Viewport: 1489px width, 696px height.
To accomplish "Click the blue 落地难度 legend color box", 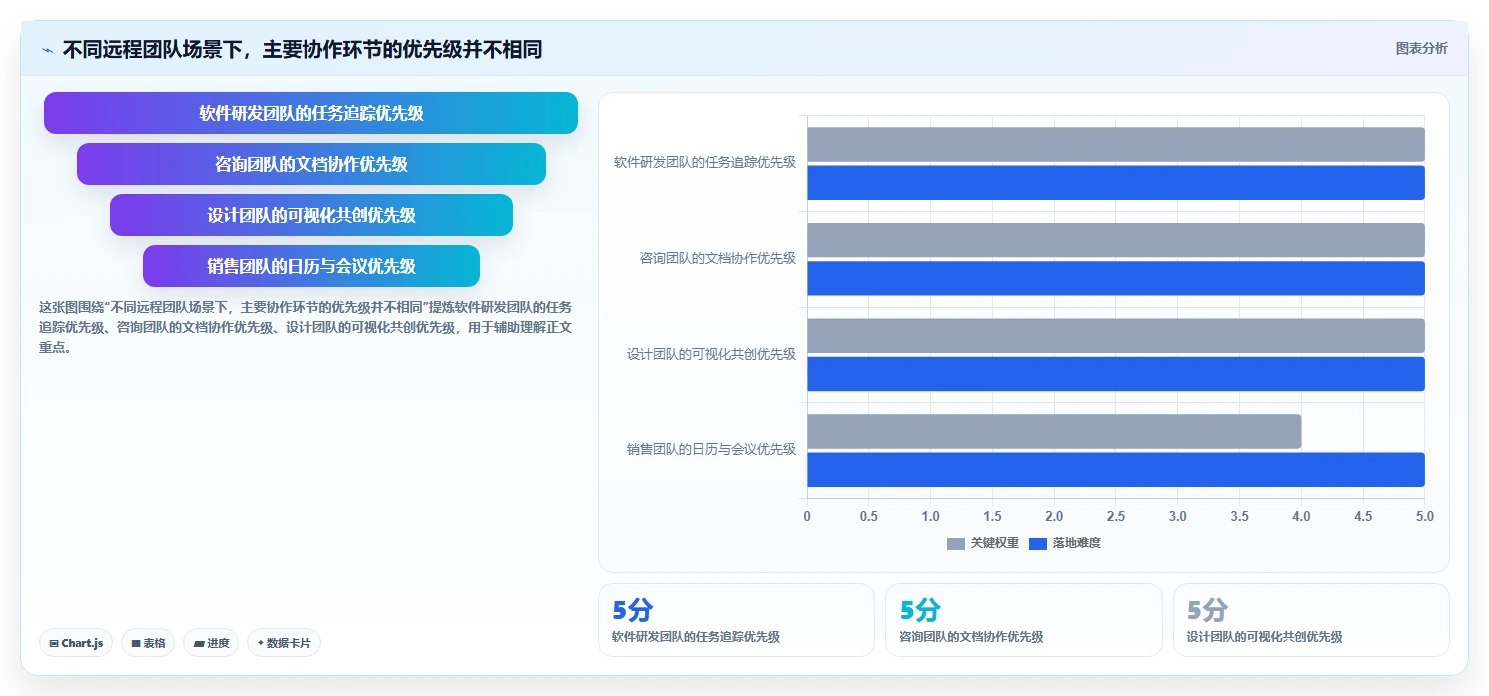I will coord(1038,543).
